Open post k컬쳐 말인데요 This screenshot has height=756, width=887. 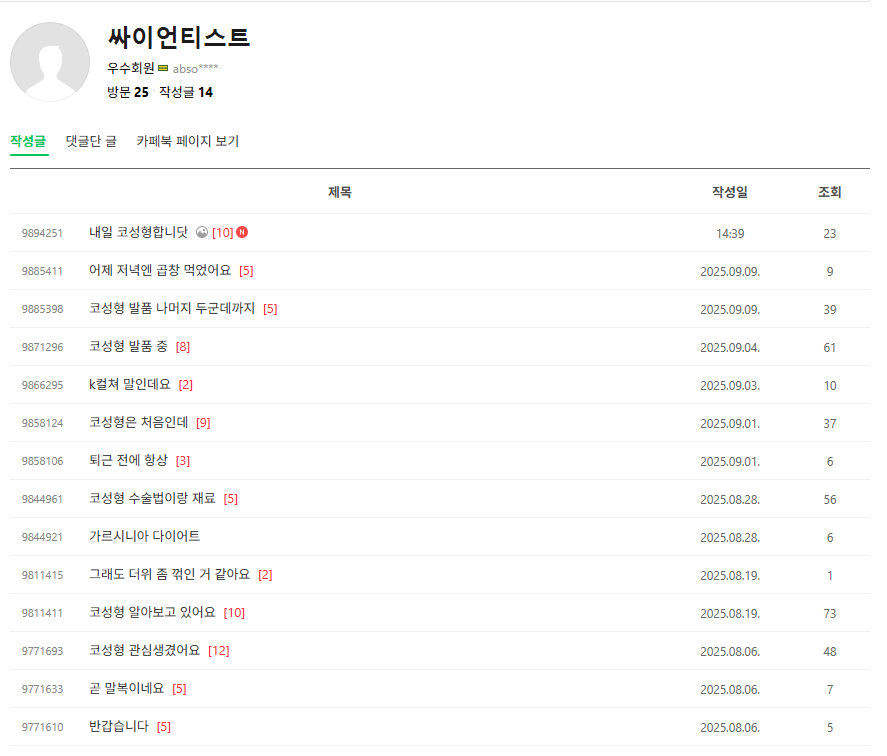click(130, 384)
